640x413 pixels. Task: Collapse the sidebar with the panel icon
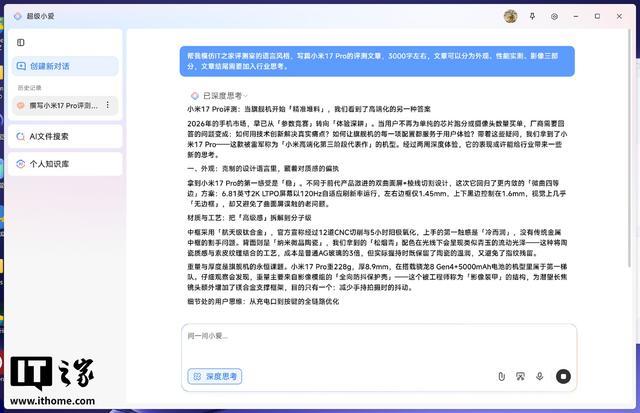point(20,42)
